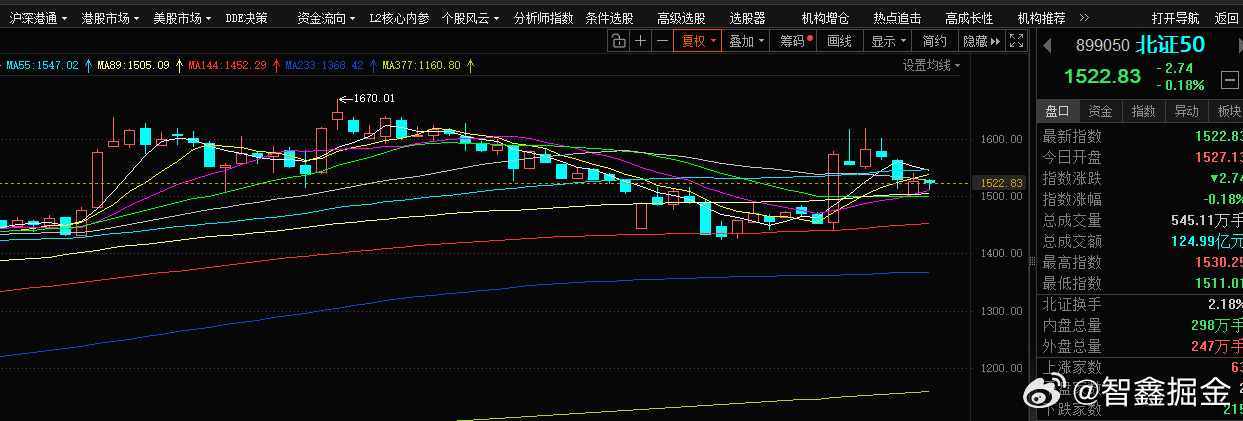Open 高级选股 menu item

coord(681,18)
